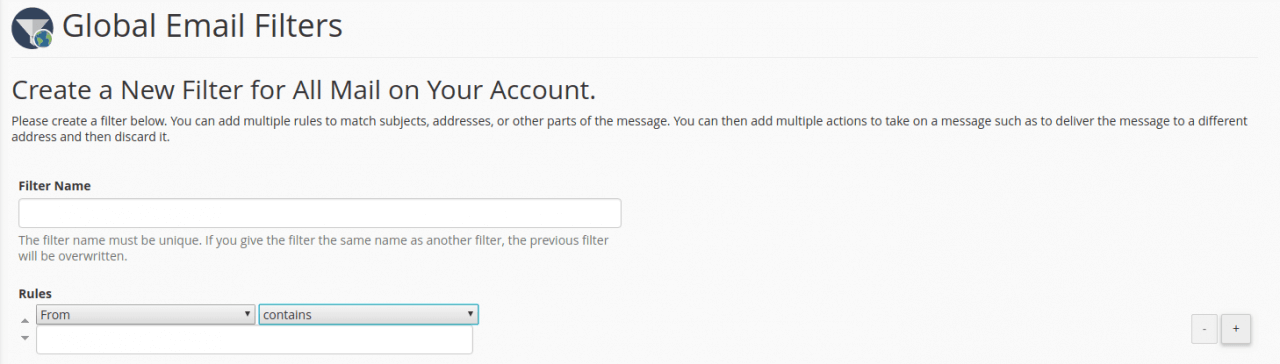Click the Filter Name field label
1280x364 pixels.
click(55, 186)
